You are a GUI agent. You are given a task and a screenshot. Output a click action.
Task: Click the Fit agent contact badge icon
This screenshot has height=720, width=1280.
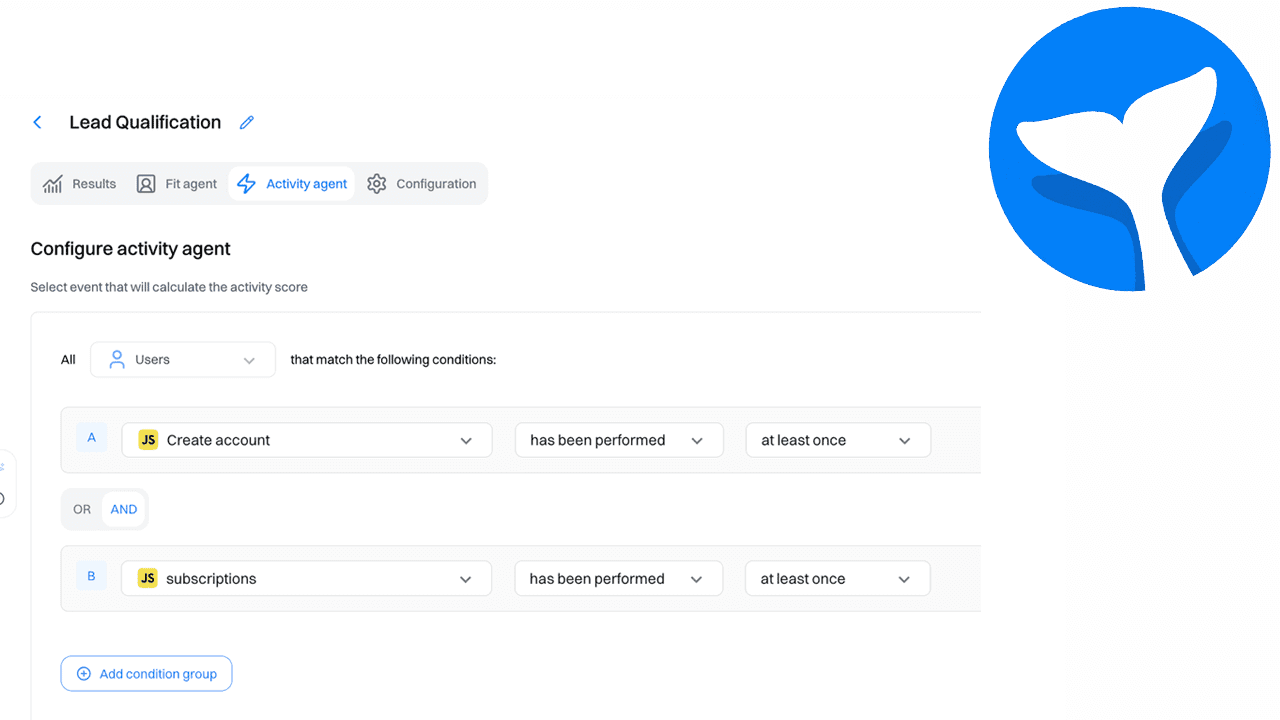tap(145, 183)
